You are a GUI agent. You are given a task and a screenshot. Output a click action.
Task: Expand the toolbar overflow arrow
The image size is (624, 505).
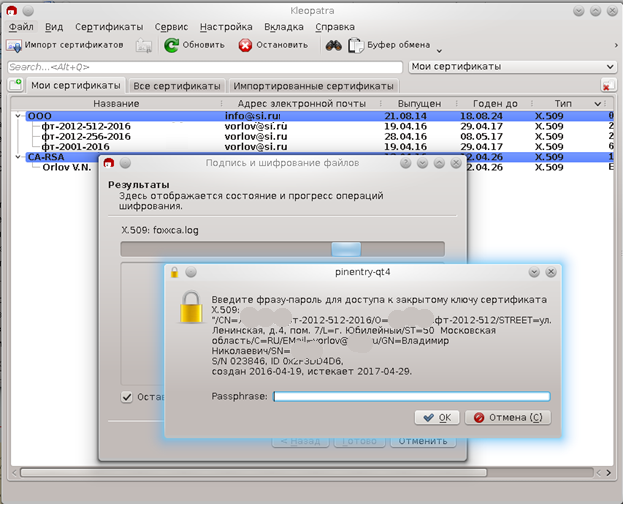439,51
